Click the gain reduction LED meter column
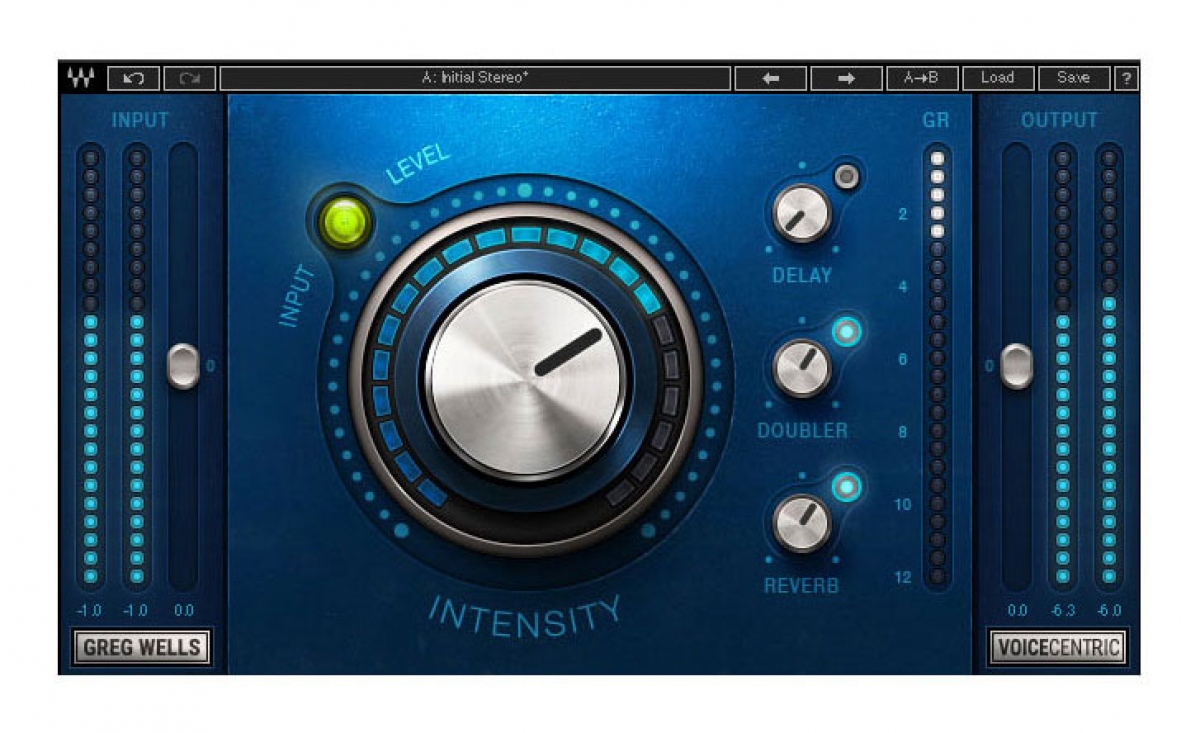1200x733 pixels. (937, 367)
